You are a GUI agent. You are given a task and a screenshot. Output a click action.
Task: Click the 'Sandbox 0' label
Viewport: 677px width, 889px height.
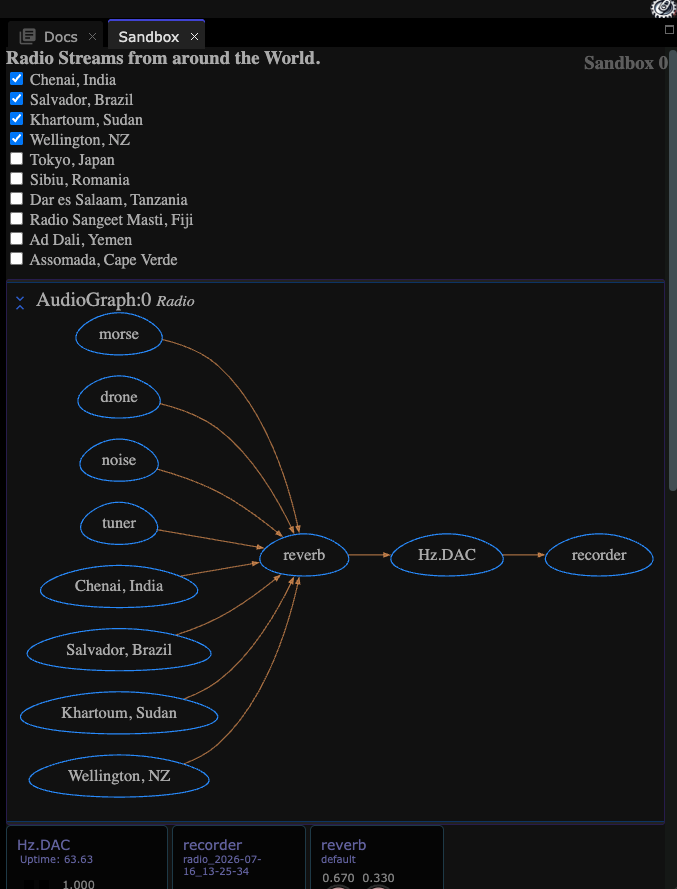click(x=626, y=63)
